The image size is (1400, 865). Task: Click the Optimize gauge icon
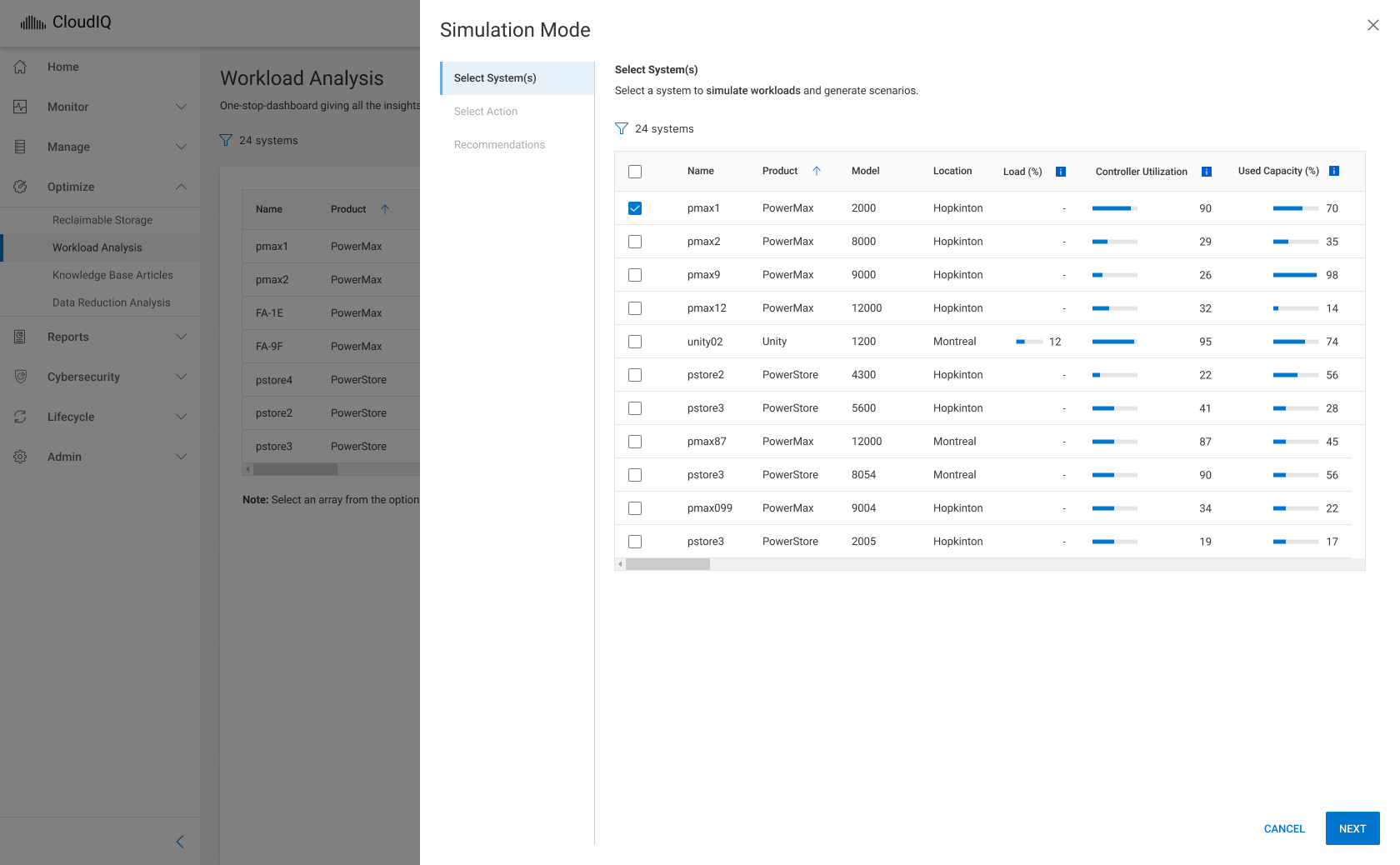click(21, 187)
